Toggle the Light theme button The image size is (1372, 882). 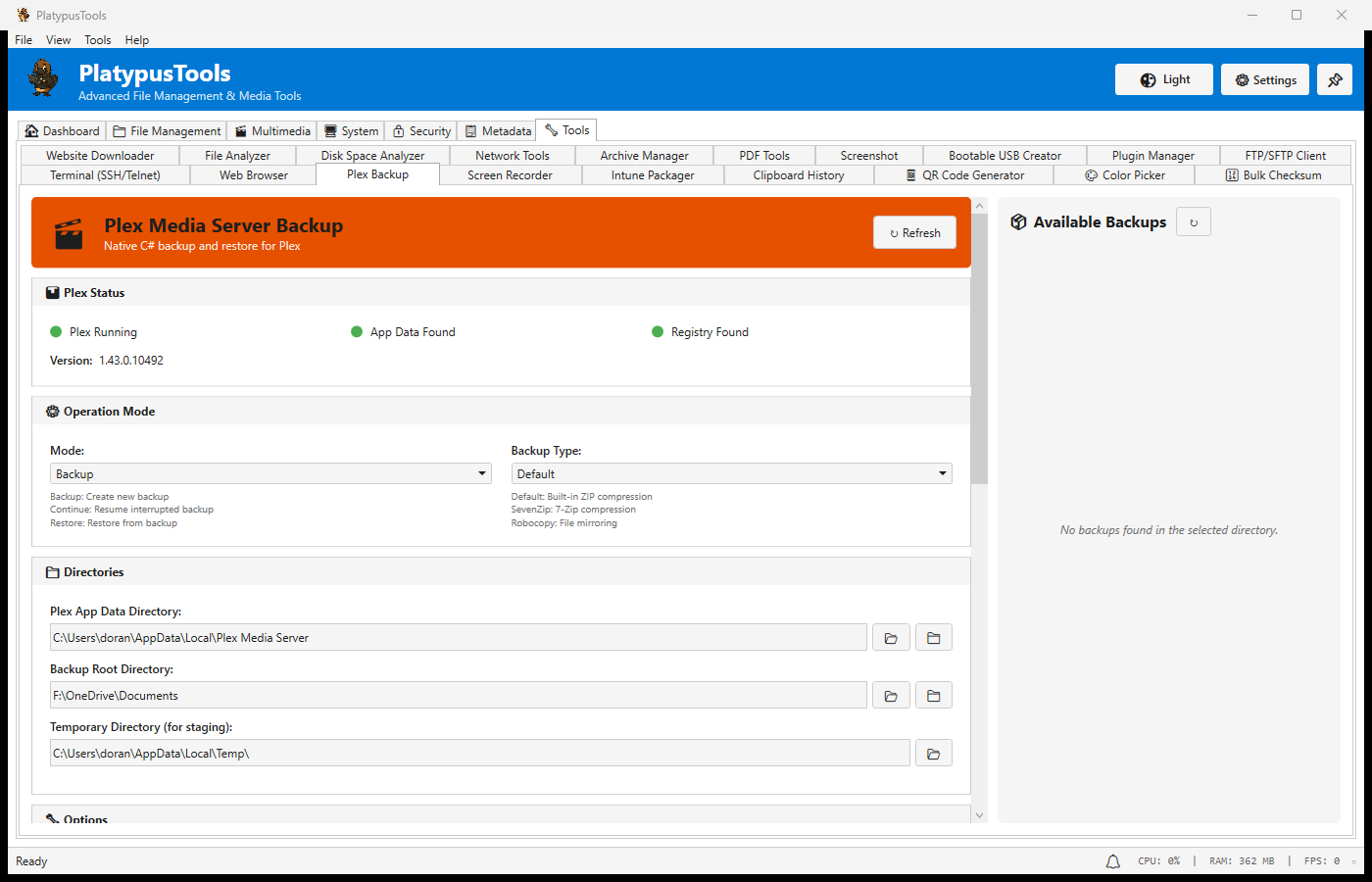click(1164, 79)
